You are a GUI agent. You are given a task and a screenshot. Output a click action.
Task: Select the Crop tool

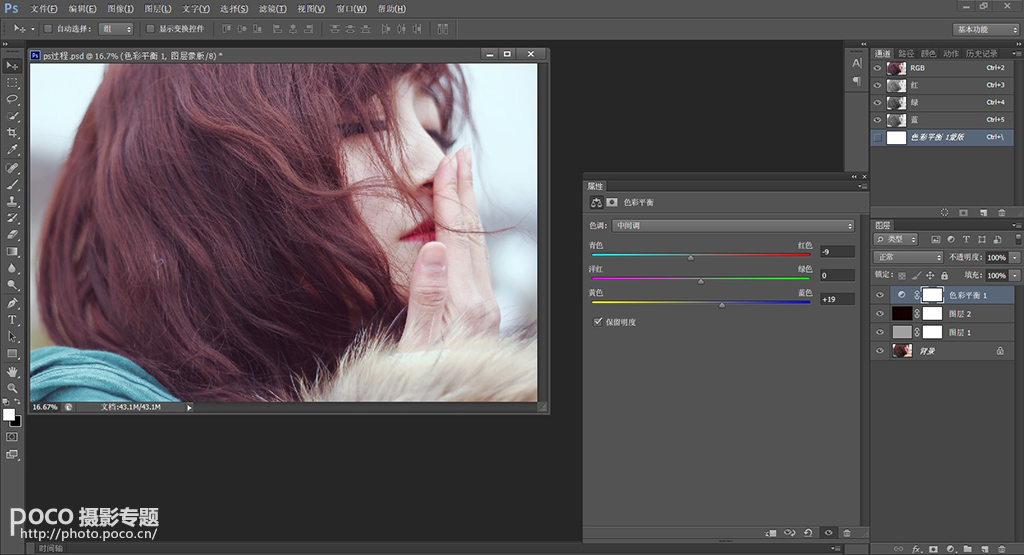pyautogui.click(x=12, y=133)
